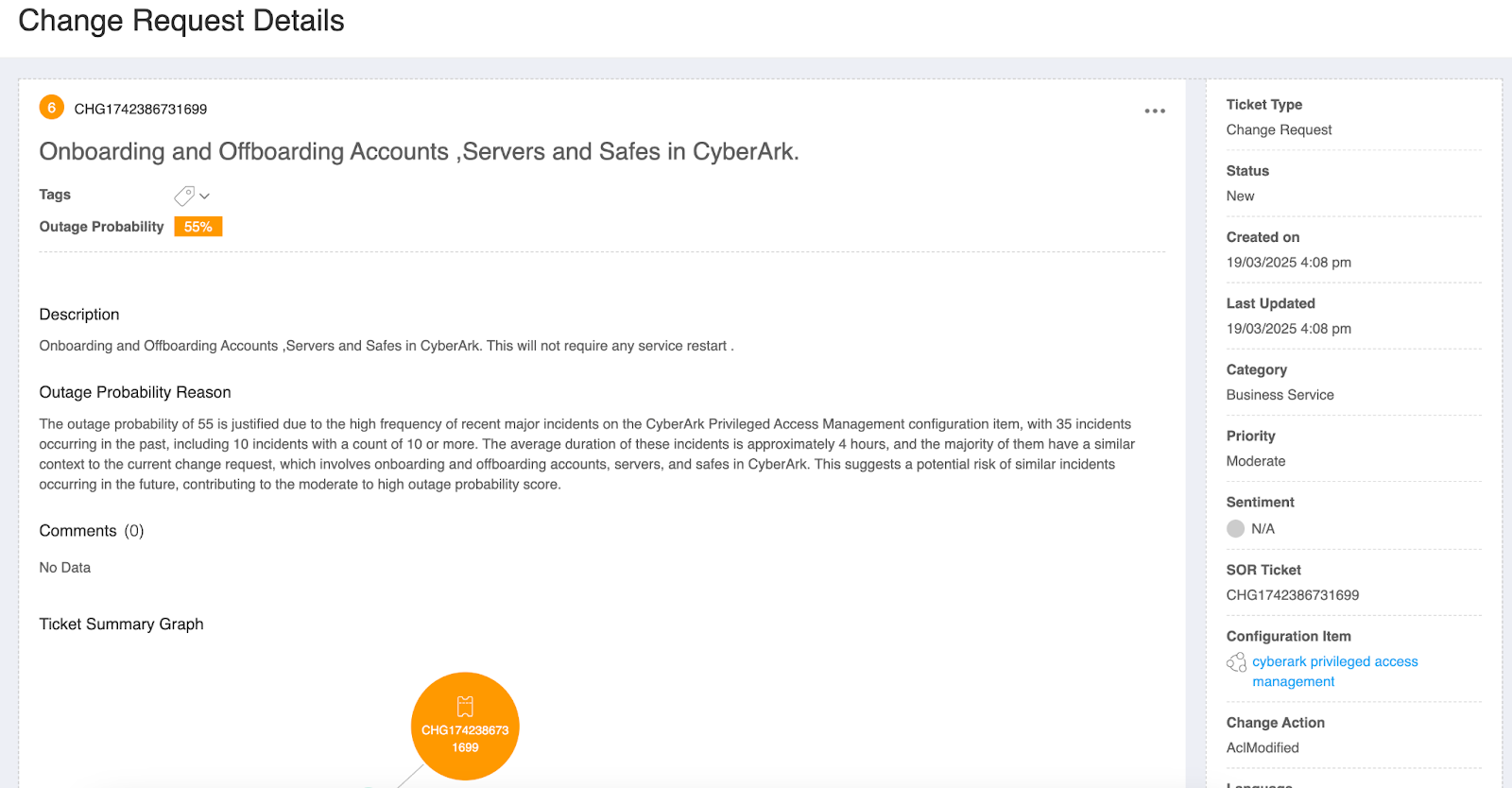This screenshot has width=1512, height=788.
Task: Click the 55% outage probability badge
Action: click(x=198, y=227)
